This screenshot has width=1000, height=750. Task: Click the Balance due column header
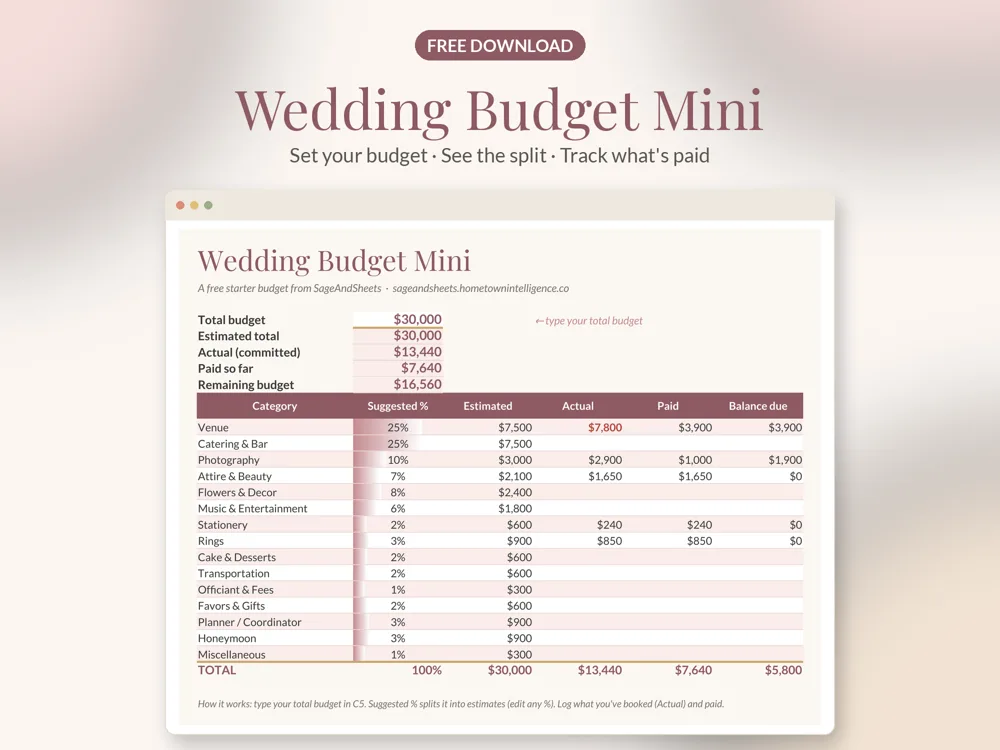click(x=758, y=406)
